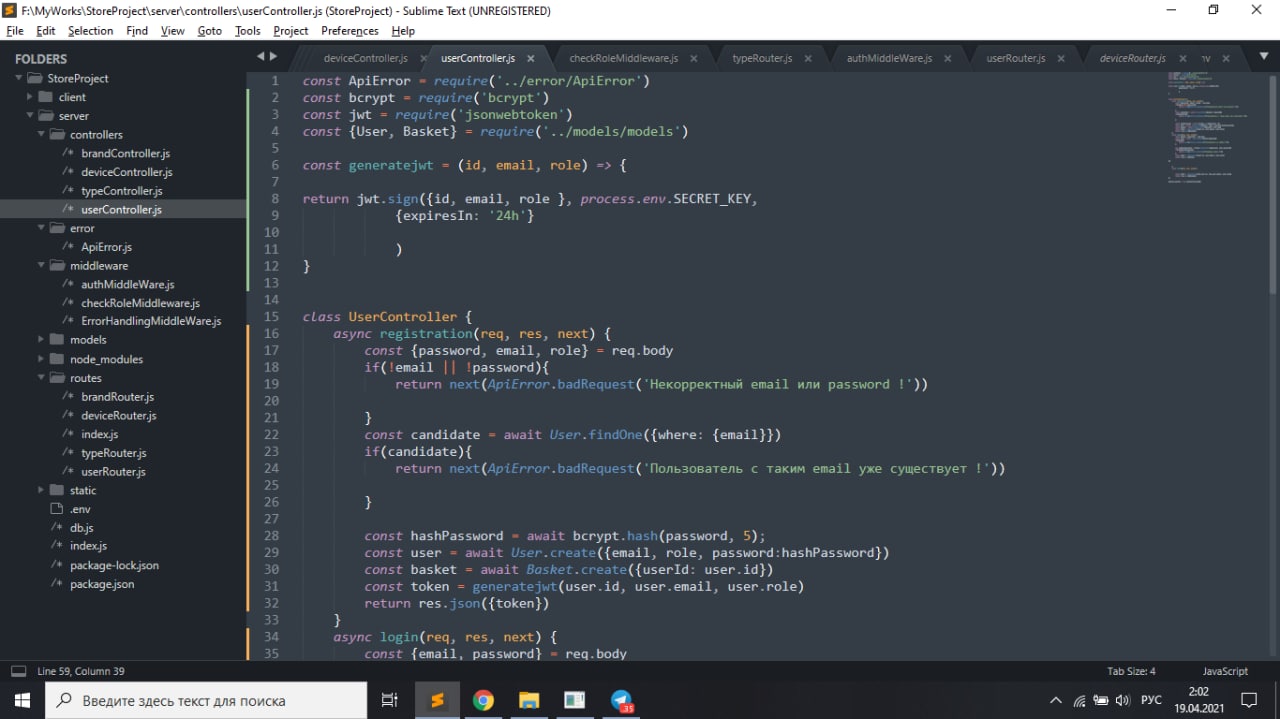Screen dimensions: 1280x719
Task: Open the Edit menu
Action: click(x=46, y=31)
